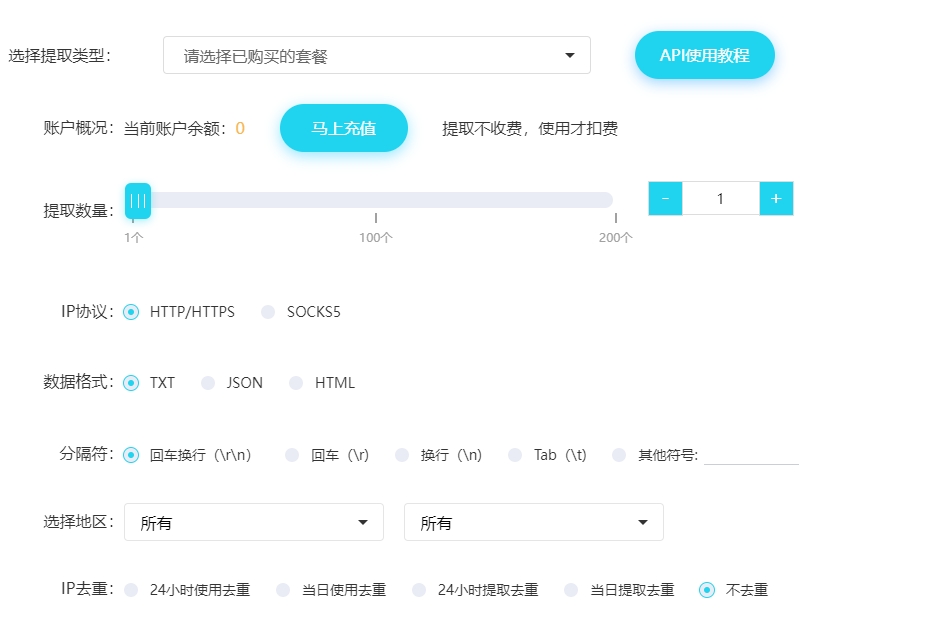Image resolution: width=926 pixels, height=626 pixels.
Task: Choose HTML data format
Action: [x=296, y=383]
